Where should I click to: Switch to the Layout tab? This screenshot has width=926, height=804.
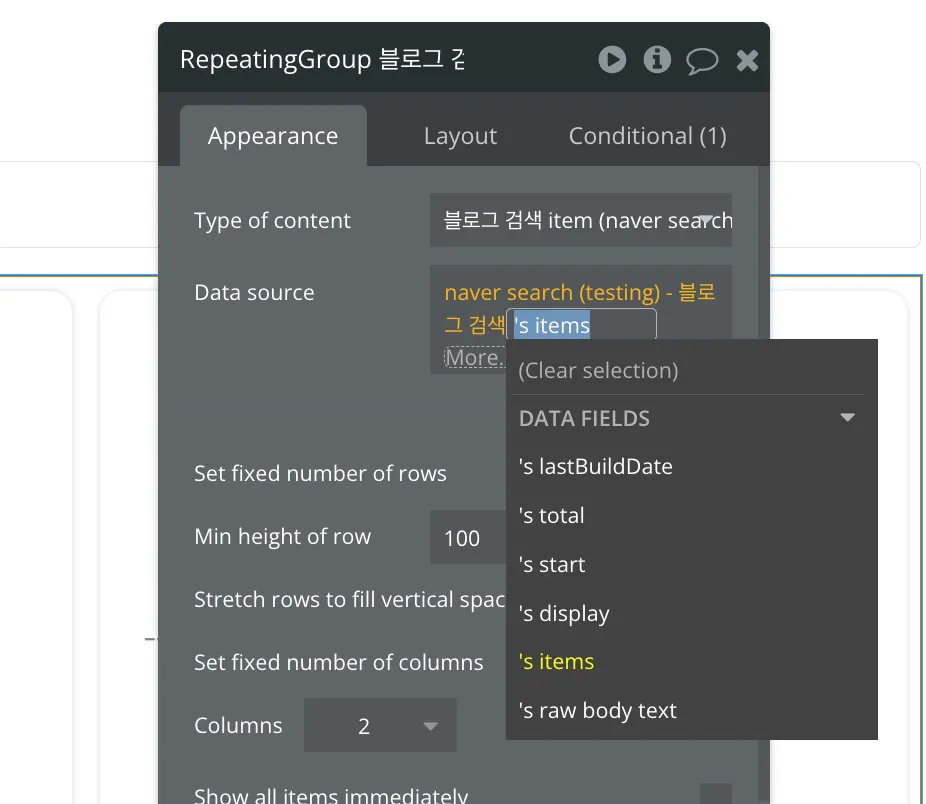tap(460, 136)
